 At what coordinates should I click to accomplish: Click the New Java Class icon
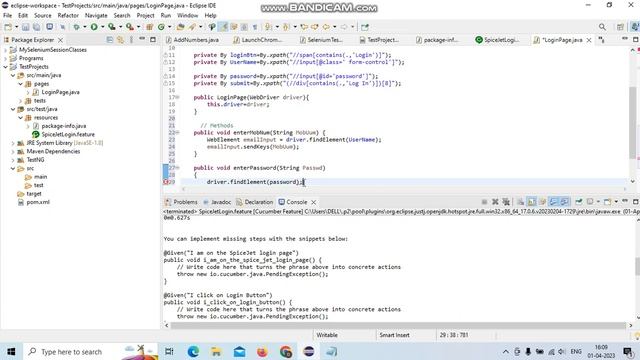161,27
